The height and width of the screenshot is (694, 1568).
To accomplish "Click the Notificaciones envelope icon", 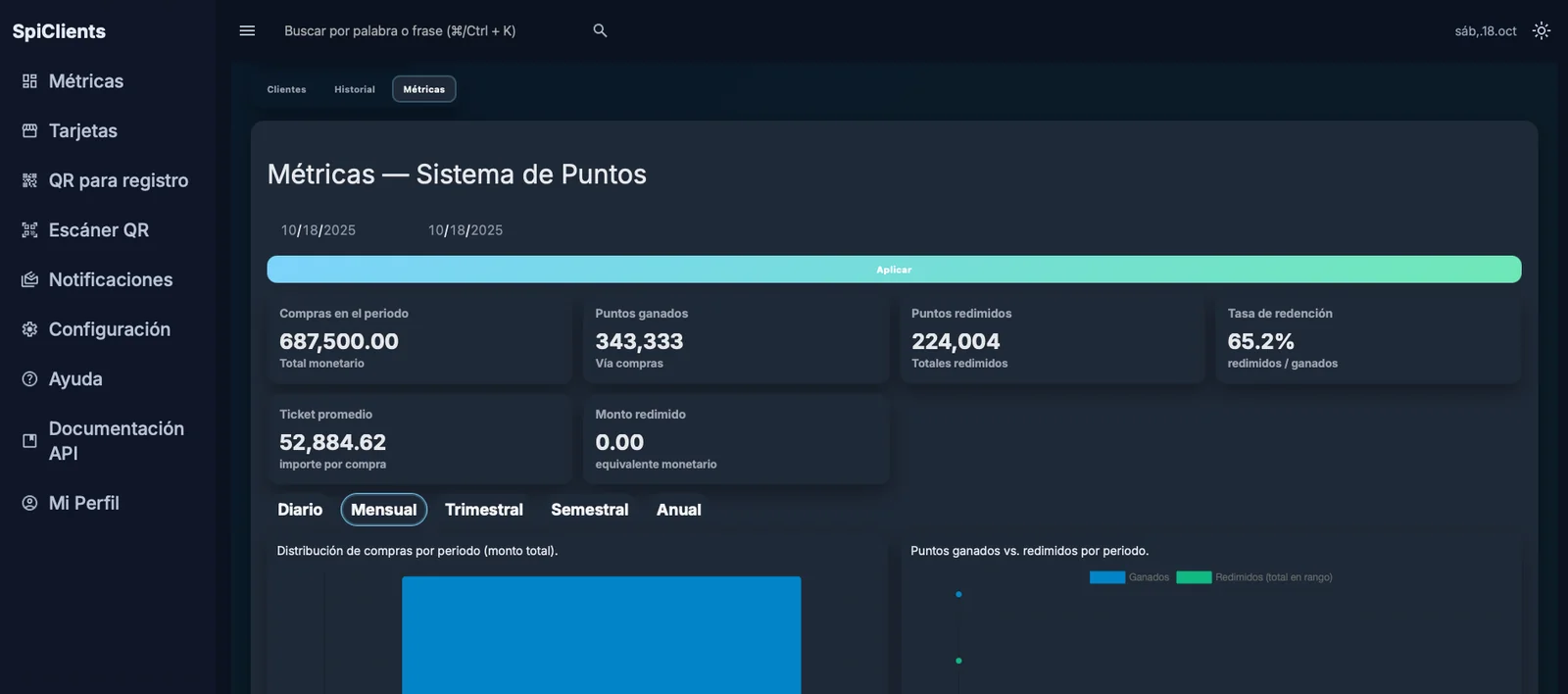I will (x=29, y=279).
